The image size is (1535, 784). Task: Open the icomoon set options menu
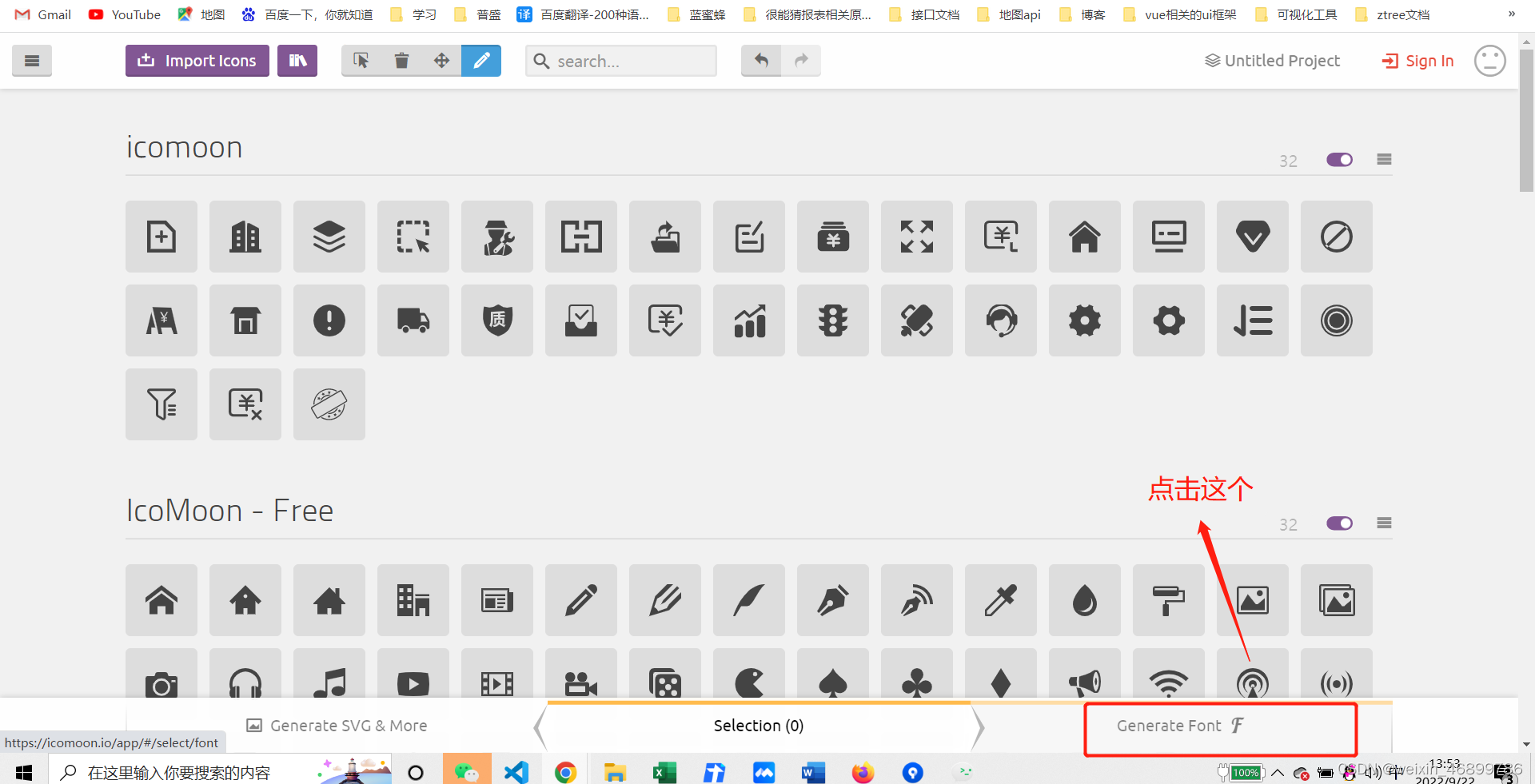(1384, 160)
